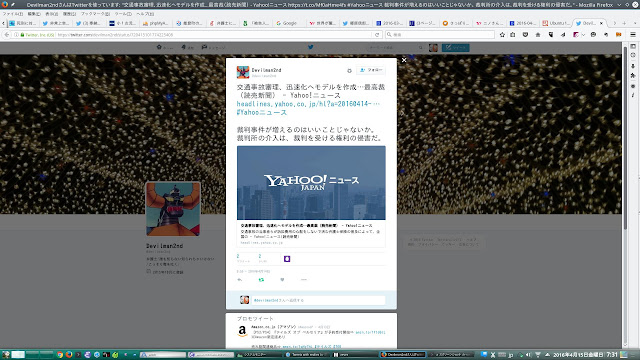This screenshot has width=640, height=360.
Task: Open the ファイル menu
Action: [13, 14]
